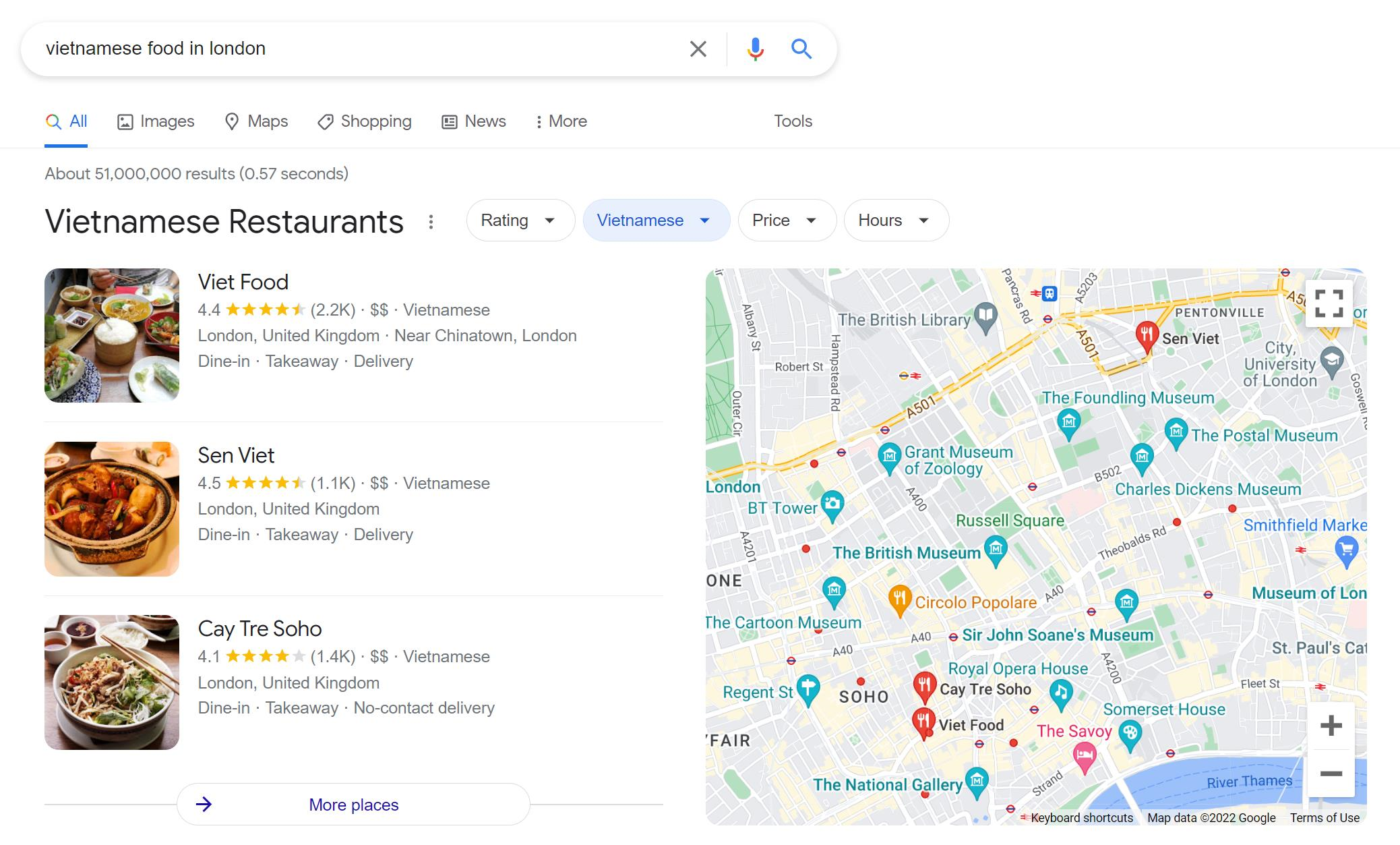Toggle off the active Vietnamese cuisine filter

(655, 220)
